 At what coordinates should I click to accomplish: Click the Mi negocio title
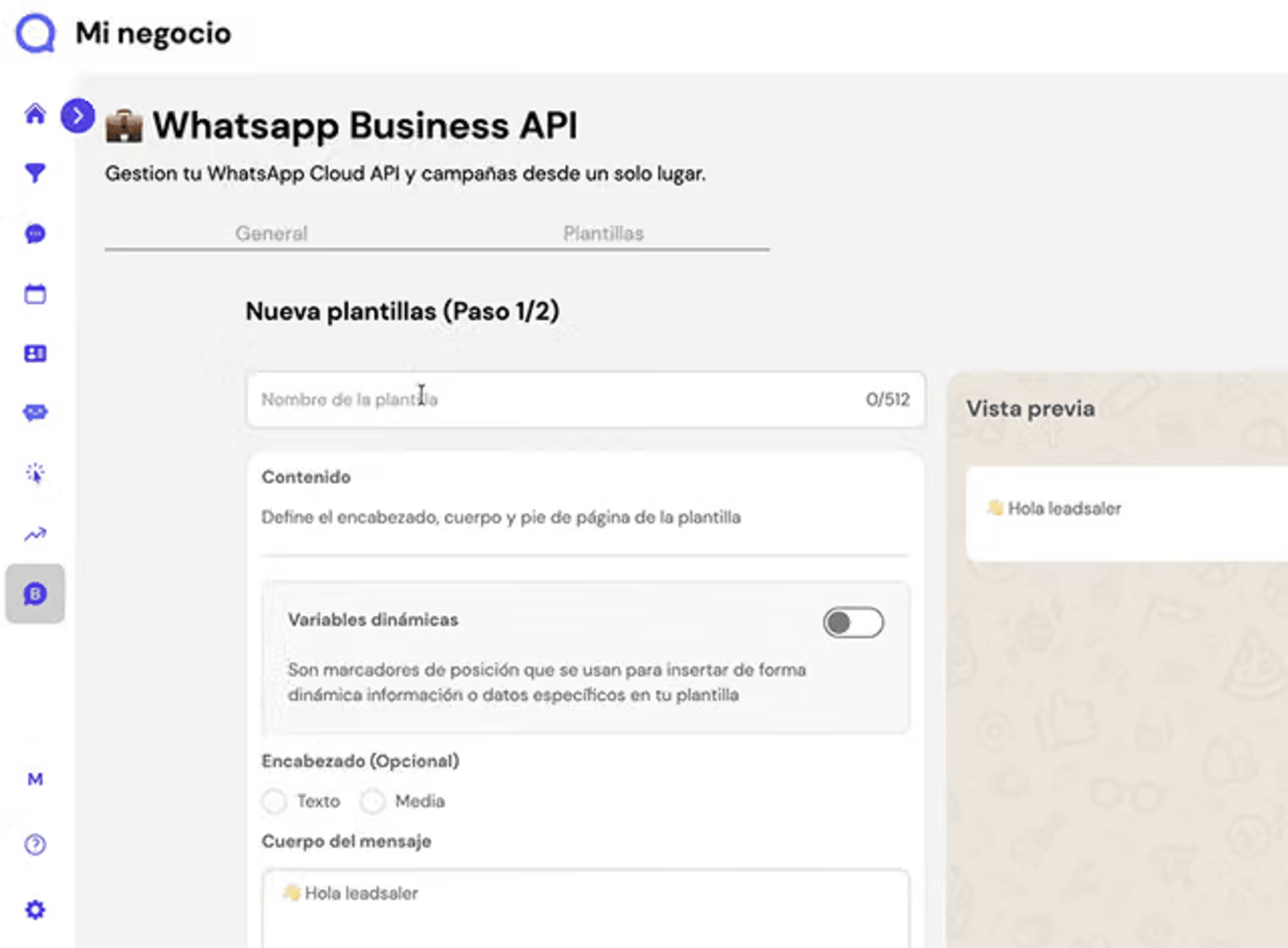pos(153,33)
